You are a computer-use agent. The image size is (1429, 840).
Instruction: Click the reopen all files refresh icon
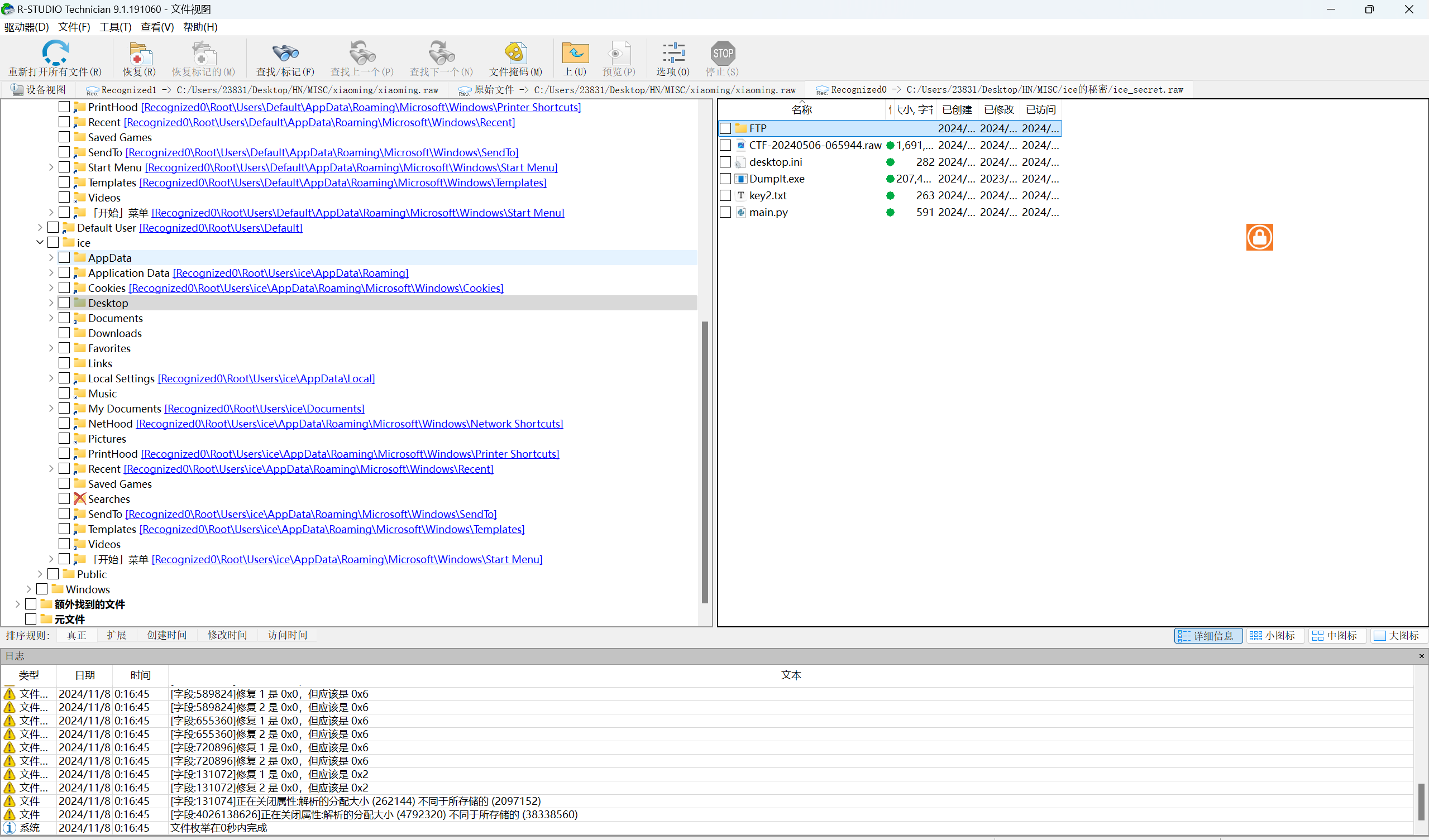point(55,52)
